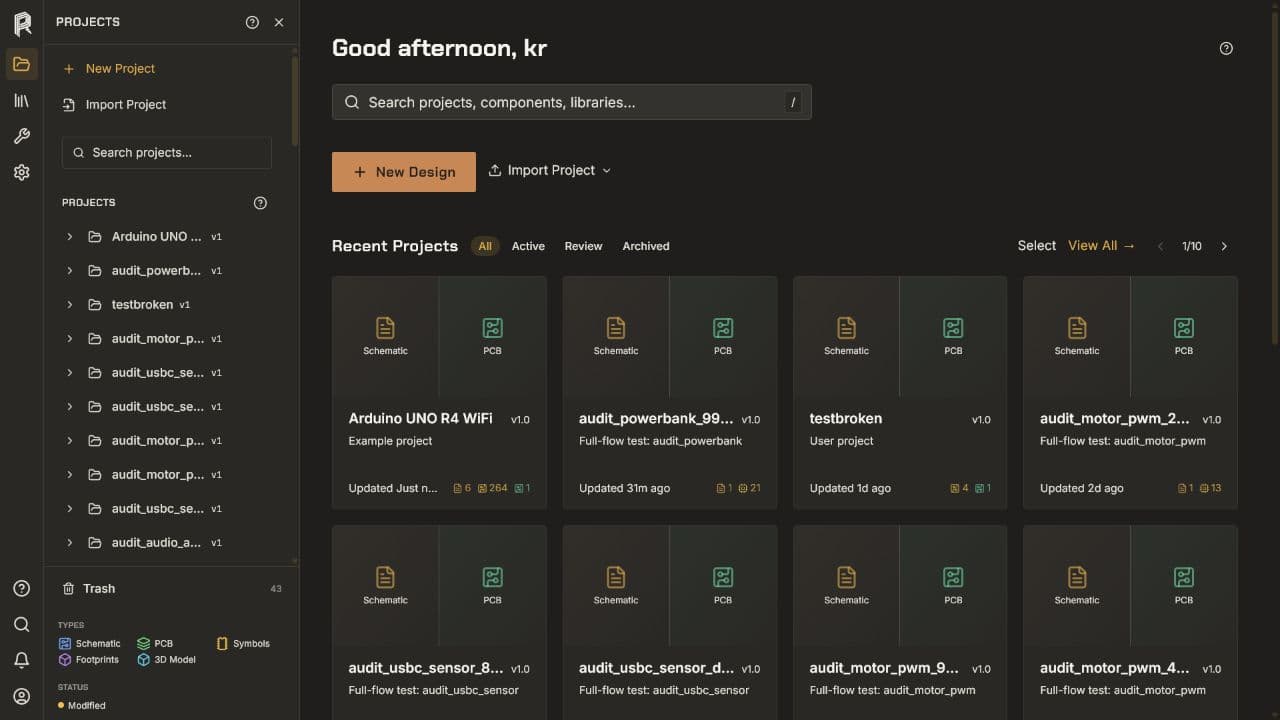This screenshot has height=720, width=1280.
Task: Click the View All link
Action: click(x=1101, y=246)
